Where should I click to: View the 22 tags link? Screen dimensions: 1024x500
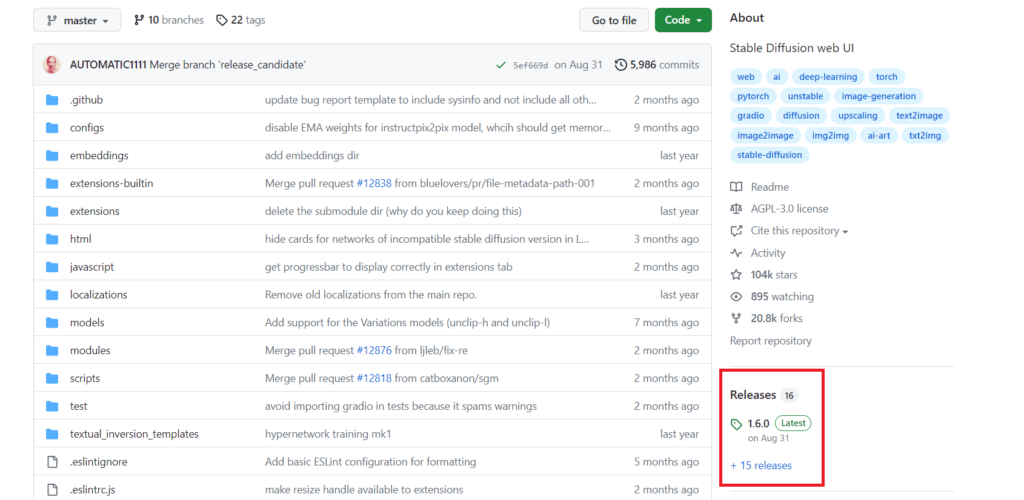coord(241,20)
